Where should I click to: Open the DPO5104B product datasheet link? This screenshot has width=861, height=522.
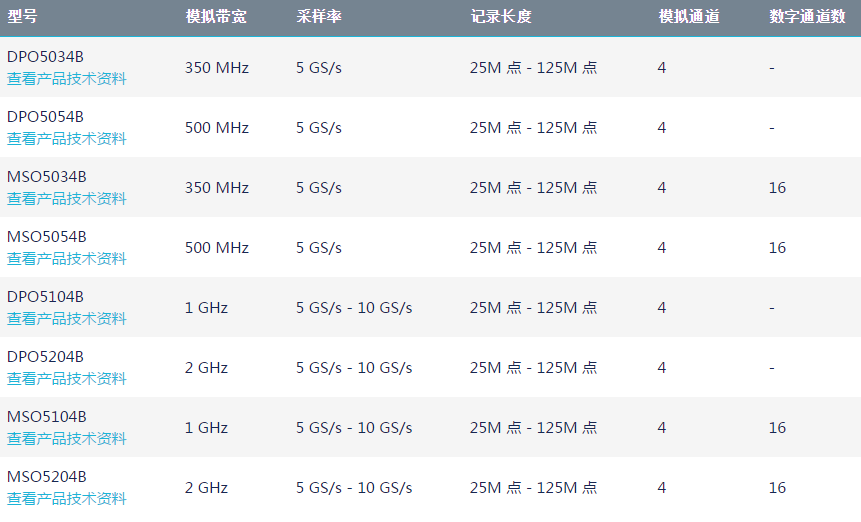pyautogui.click(x=67, y=319)
